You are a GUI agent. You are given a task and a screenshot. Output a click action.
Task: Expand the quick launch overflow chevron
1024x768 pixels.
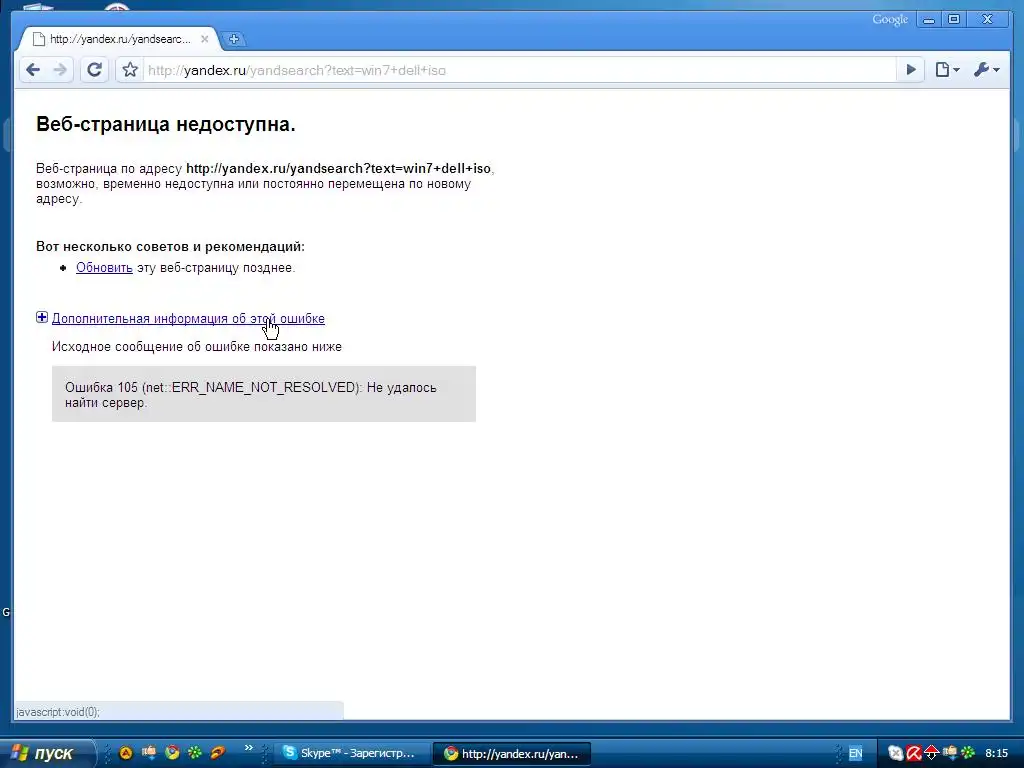pos(248,748)
